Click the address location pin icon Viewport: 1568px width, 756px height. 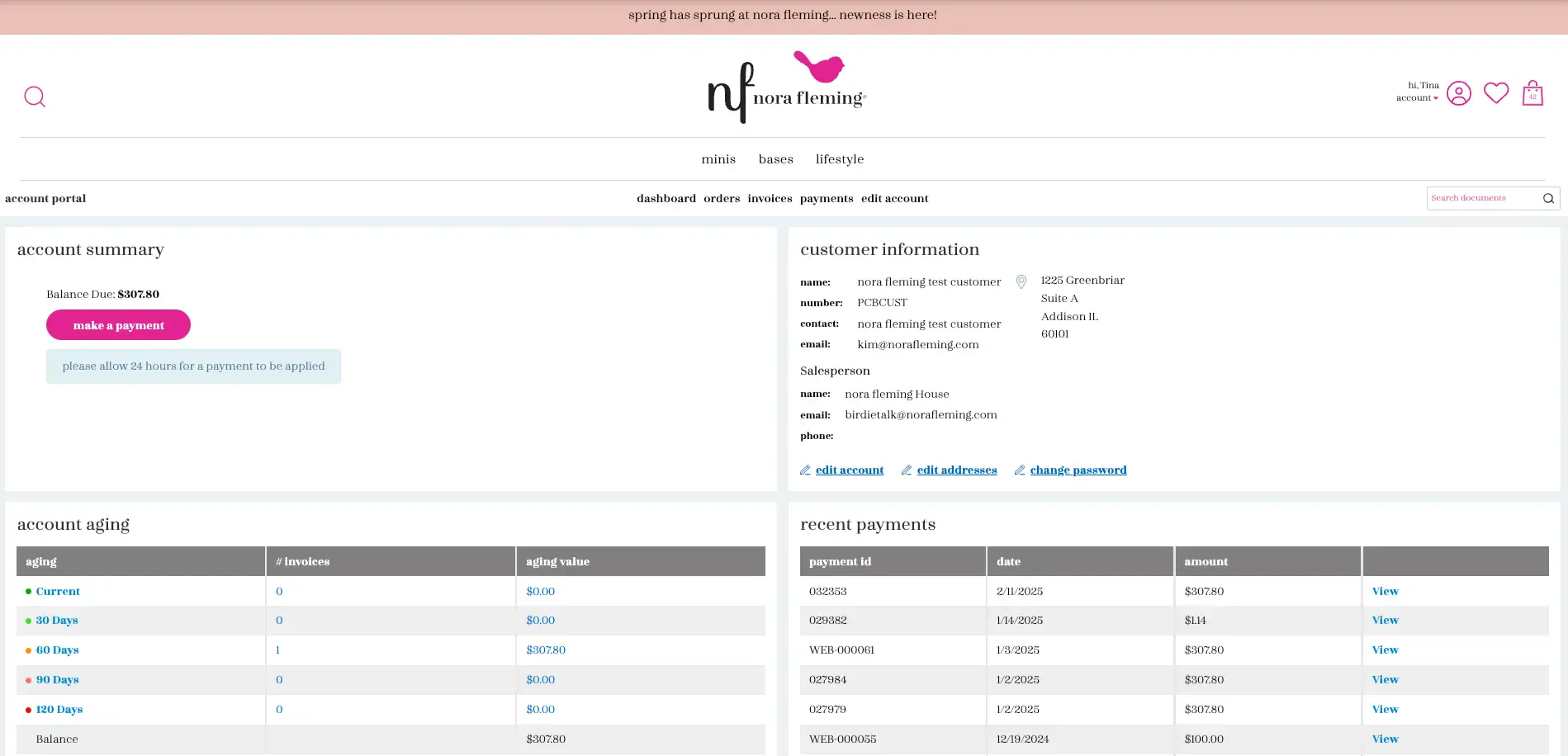coord(1021,282)
